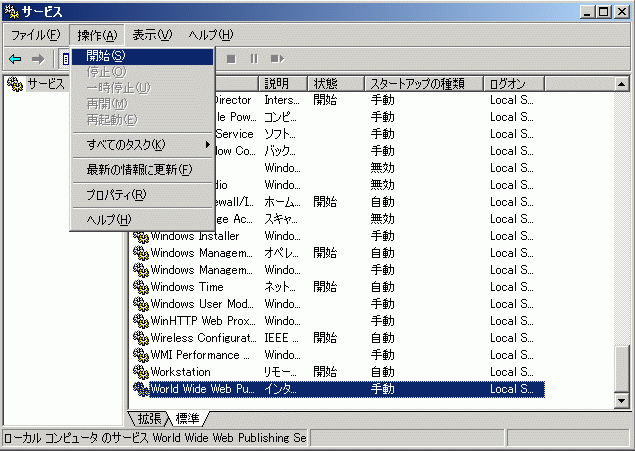The width and height of the screenshot is (635, 451).
Task: Open 表示(V) menu
Action: tap(152, 35)
